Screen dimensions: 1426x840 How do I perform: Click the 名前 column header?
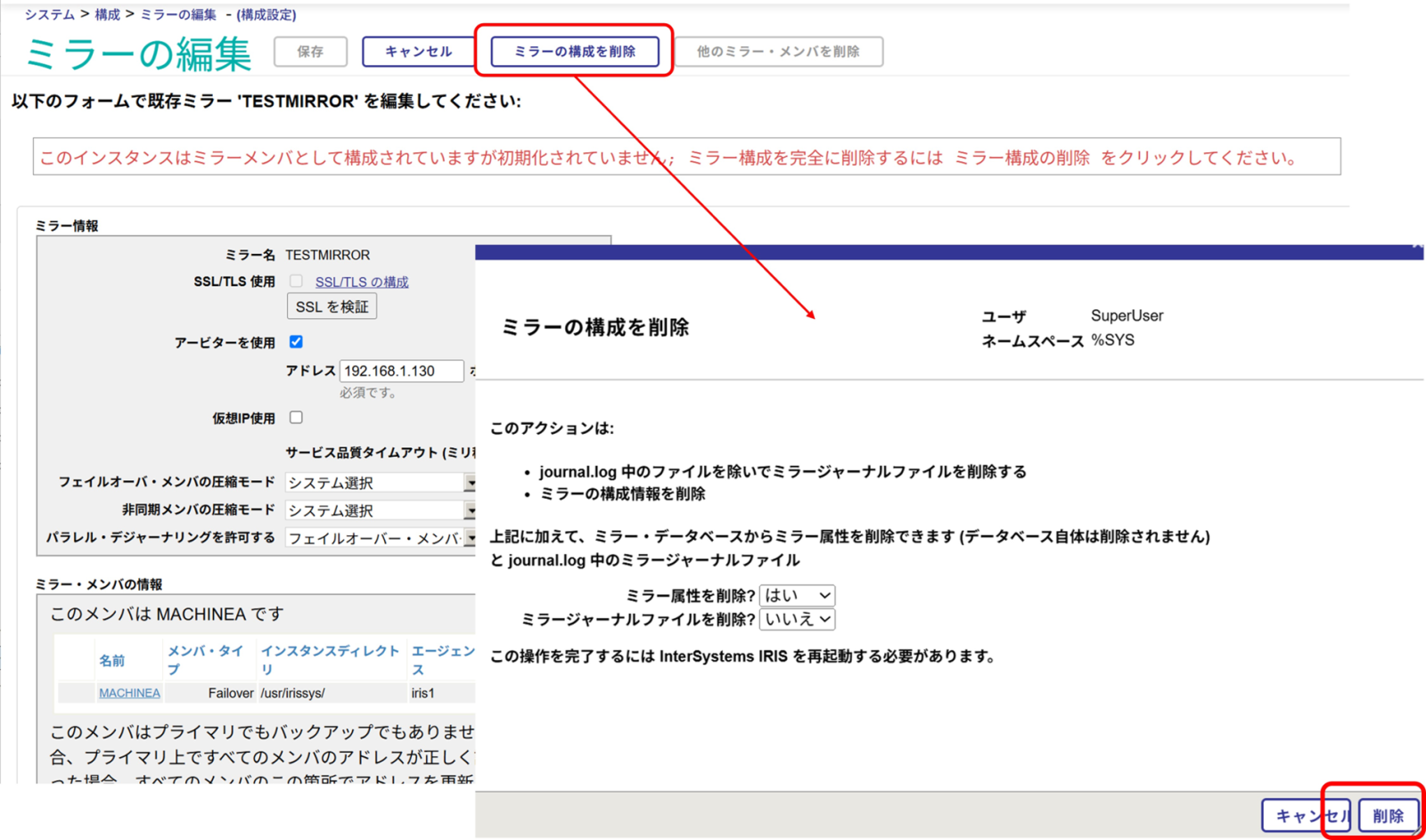[111, 660]
